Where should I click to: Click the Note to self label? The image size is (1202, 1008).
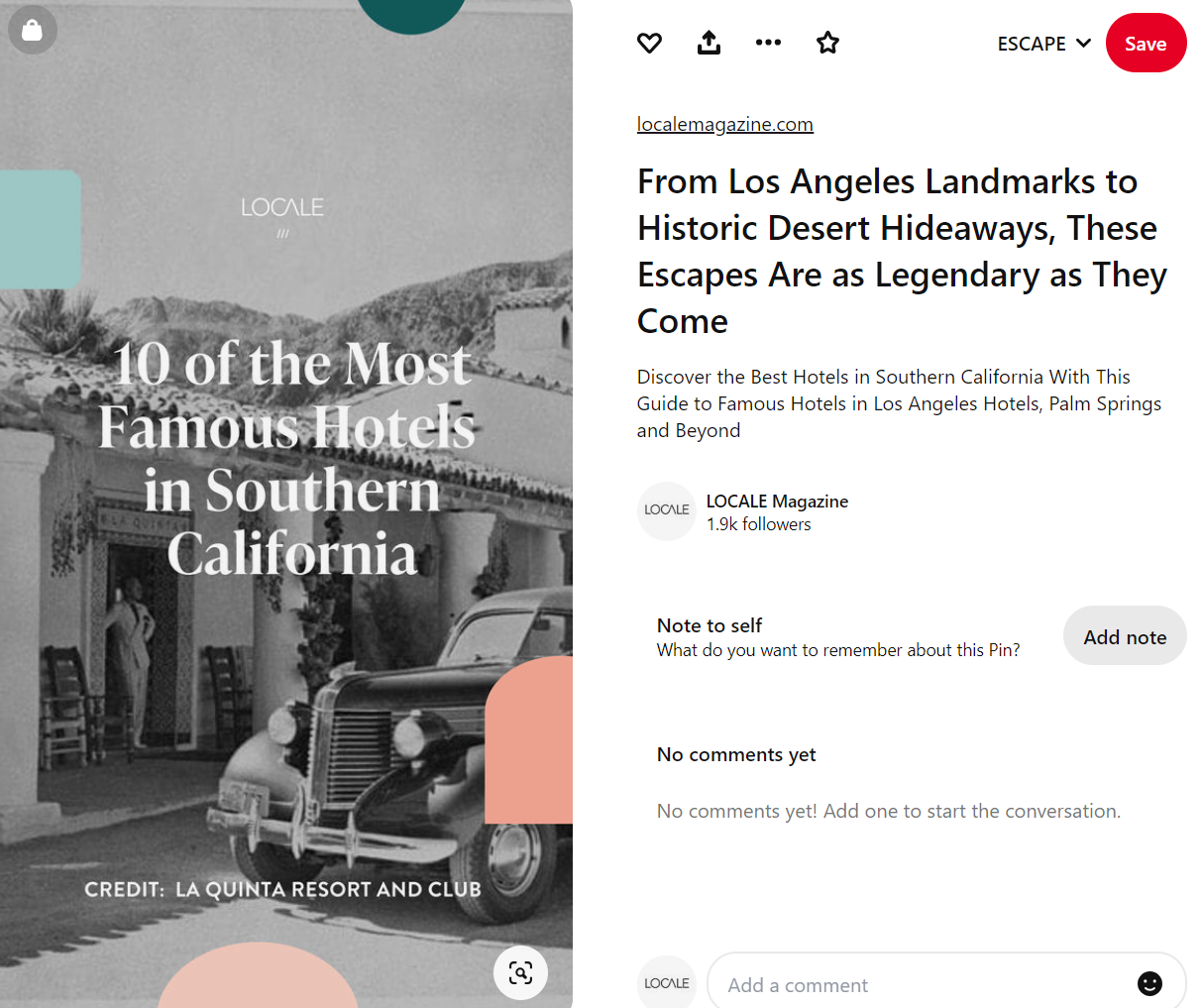pyautogui.click(x=710, y=625)
